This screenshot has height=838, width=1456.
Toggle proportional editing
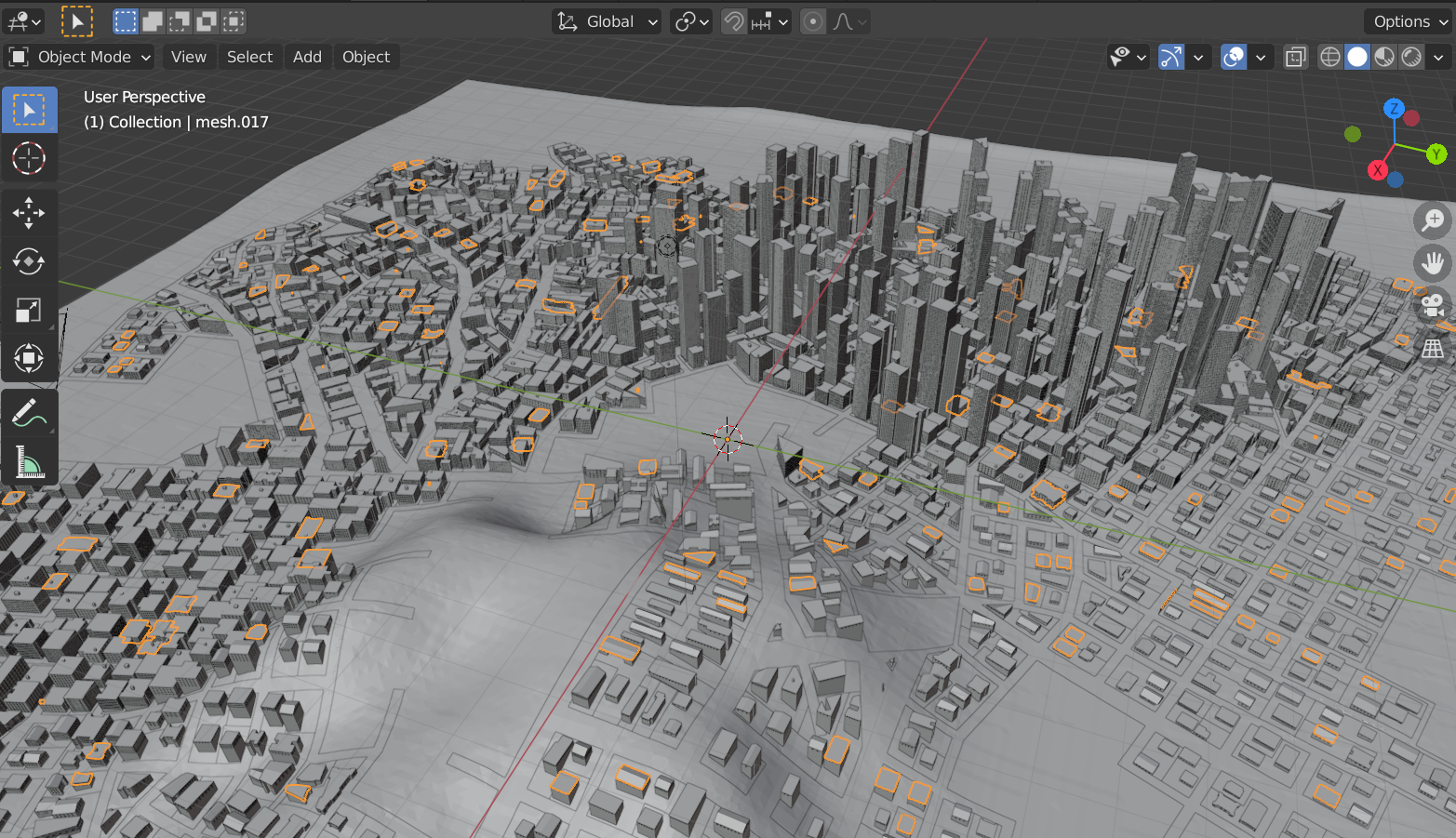point(813,21)
